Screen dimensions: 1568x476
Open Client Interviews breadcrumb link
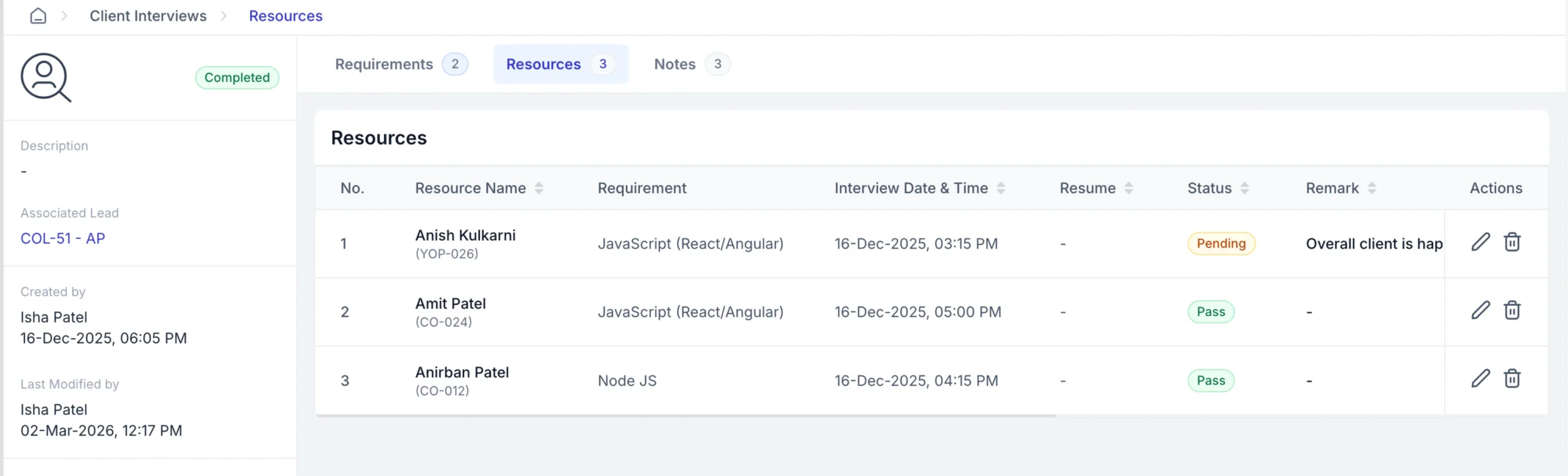(x=148, y=16)
